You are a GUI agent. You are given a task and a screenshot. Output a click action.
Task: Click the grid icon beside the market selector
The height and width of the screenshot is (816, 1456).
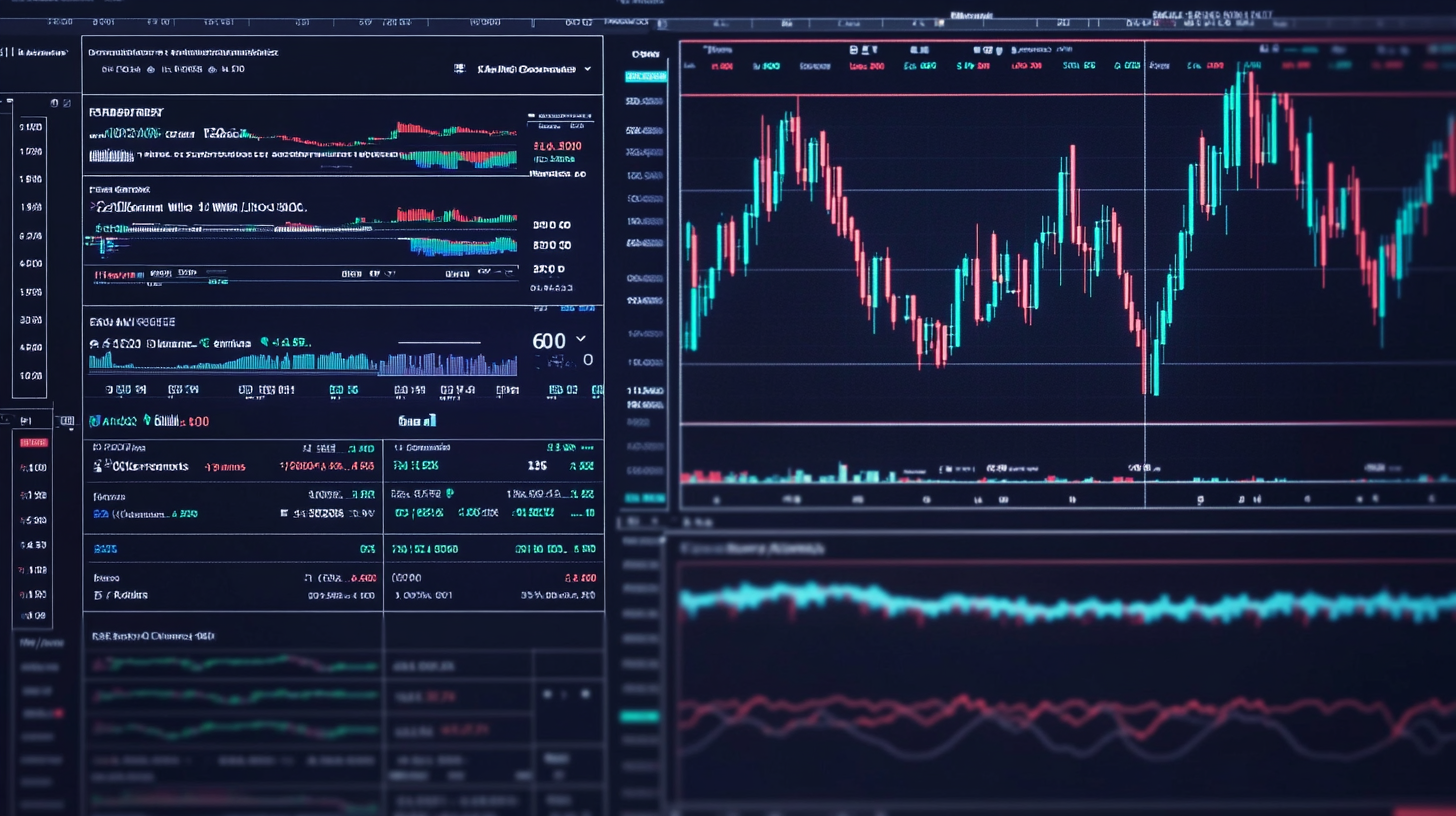pyautogui.click(x=459, y=68)
